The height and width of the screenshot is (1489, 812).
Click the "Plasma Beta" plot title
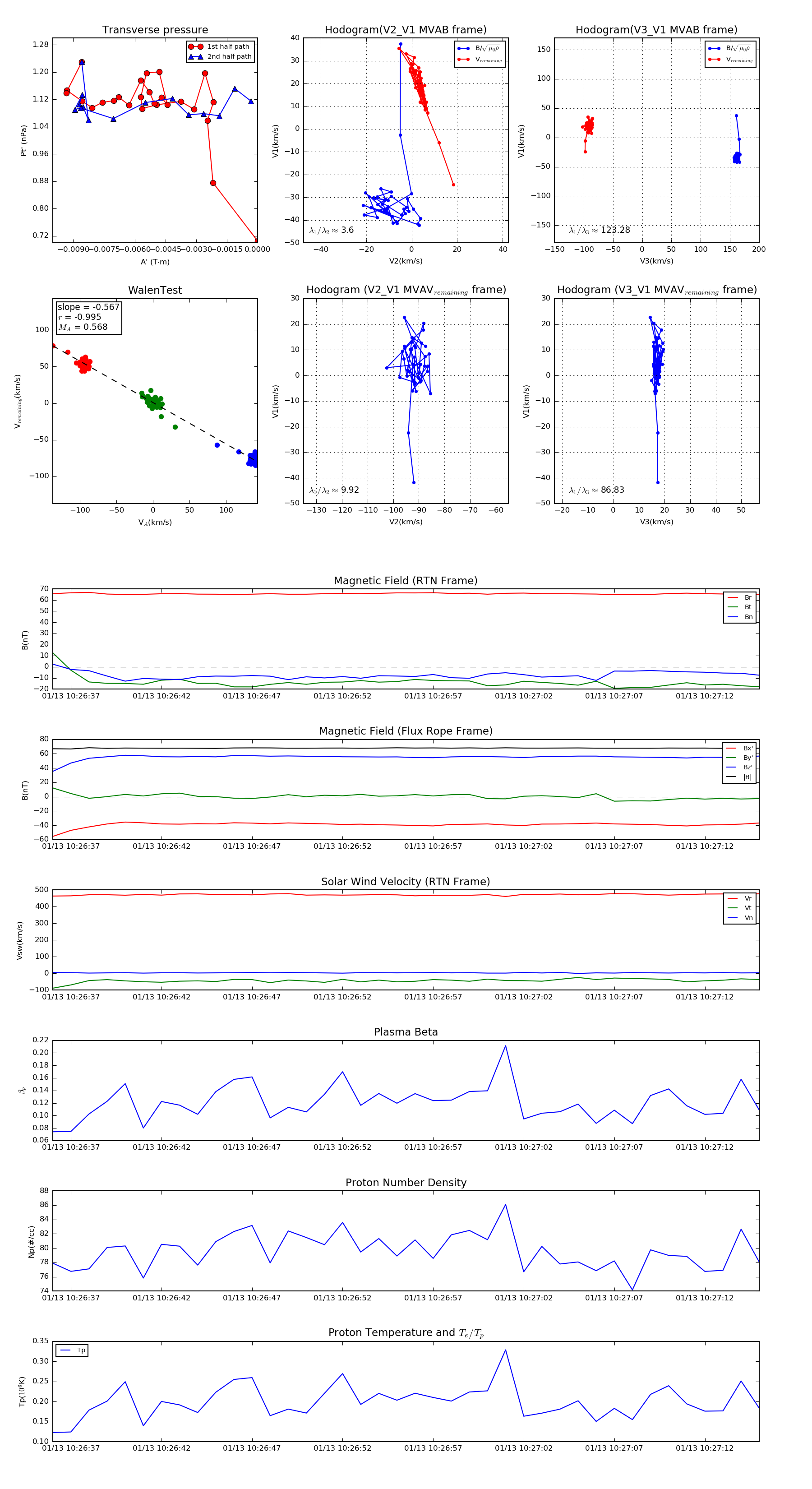[406, 1032]
